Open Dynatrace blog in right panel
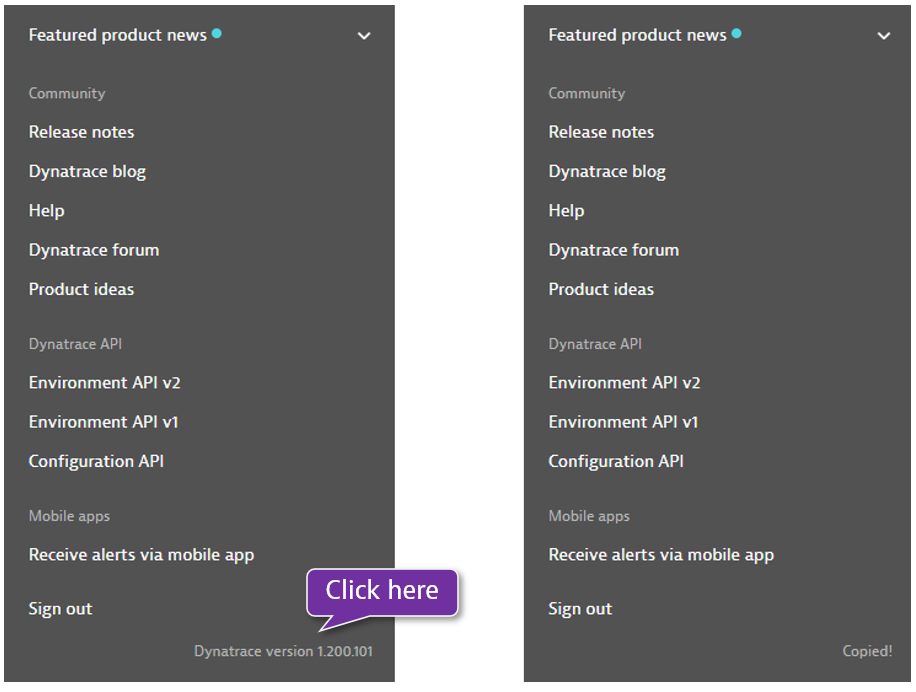This screenshot has width=916, height=692. point(607,171)
